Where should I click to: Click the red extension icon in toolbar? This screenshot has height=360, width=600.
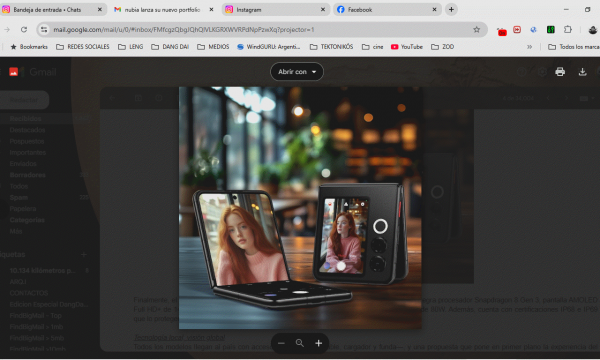[x=502, y=31]
